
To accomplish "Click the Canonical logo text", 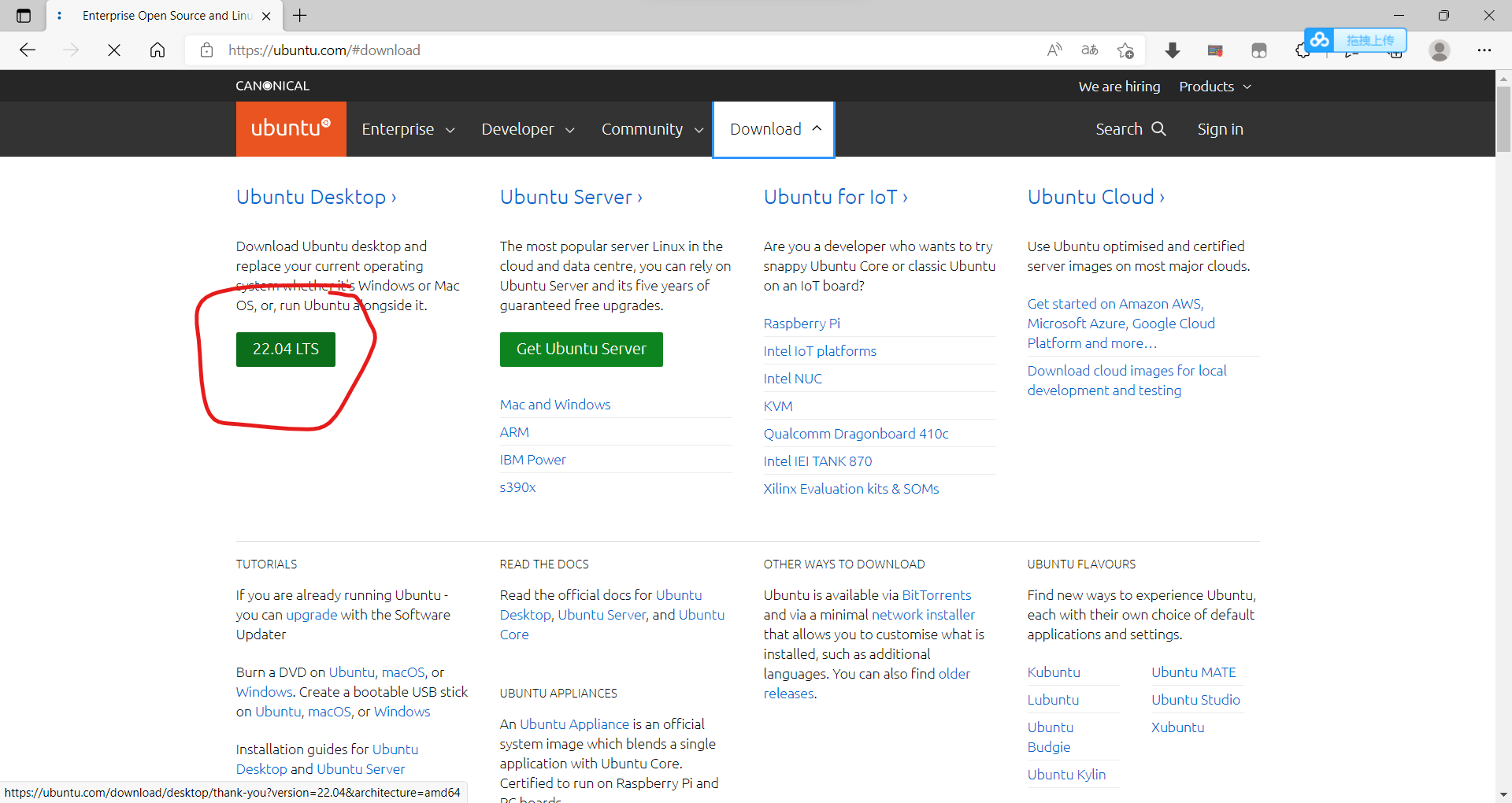I will click(x=272, y=86).
